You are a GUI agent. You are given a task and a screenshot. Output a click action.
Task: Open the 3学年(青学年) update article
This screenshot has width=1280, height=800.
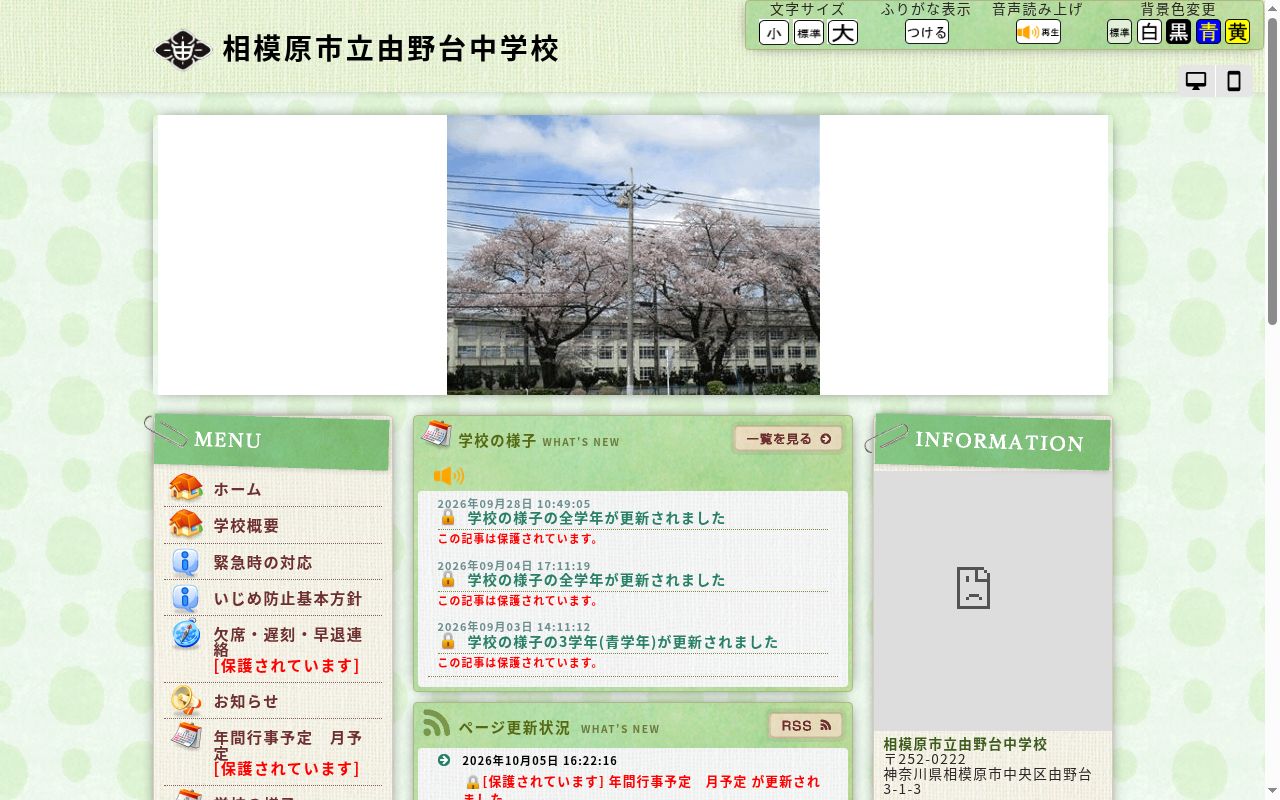pyautogui.click(x=622, y=642)
